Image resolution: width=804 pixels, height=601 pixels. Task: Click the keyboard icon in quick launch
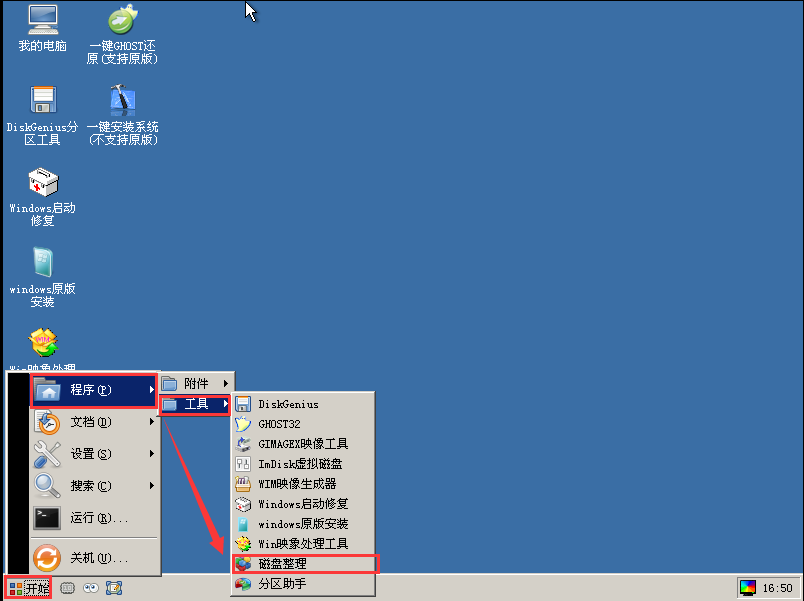pyautogui.click(x=68, y=588)
